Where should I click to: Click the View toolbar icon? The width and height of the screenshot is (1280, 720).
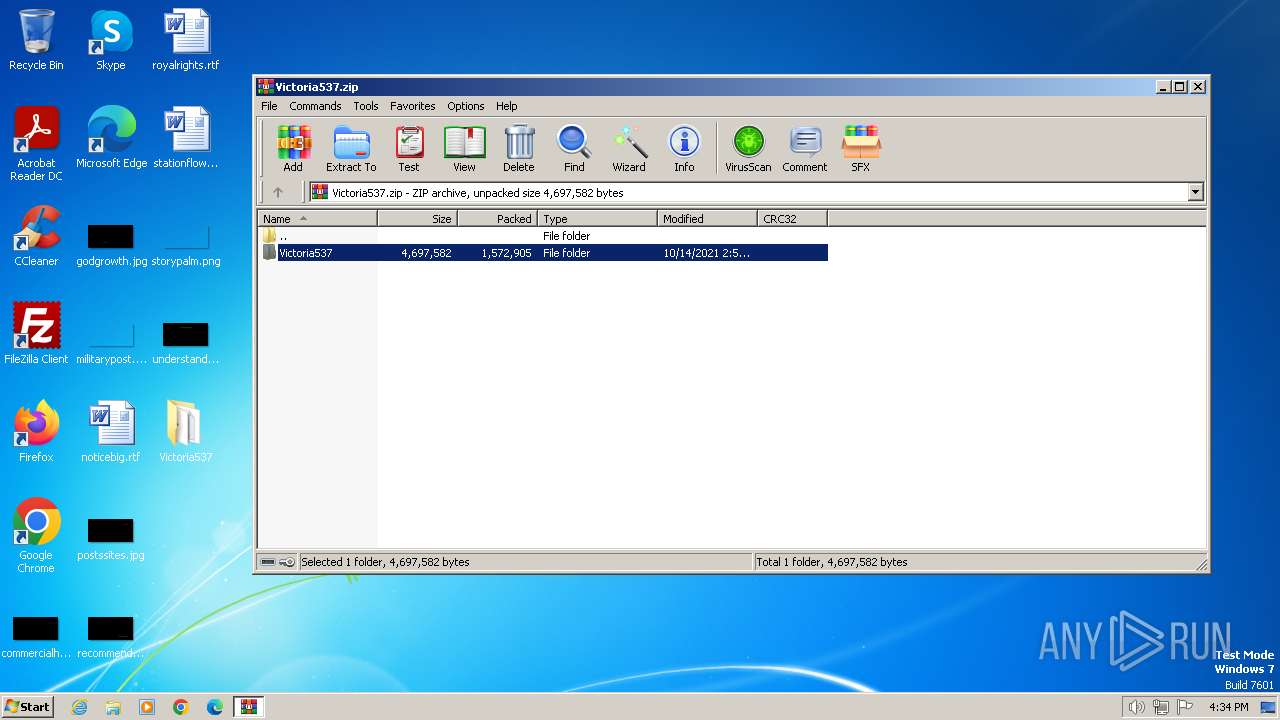[464, 149]
